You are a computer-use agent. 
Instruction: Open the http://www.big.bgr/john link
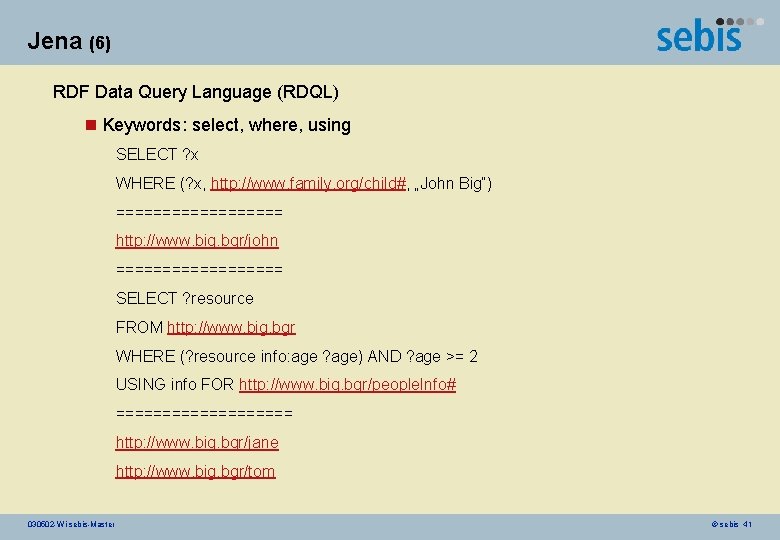pos(197,241)
